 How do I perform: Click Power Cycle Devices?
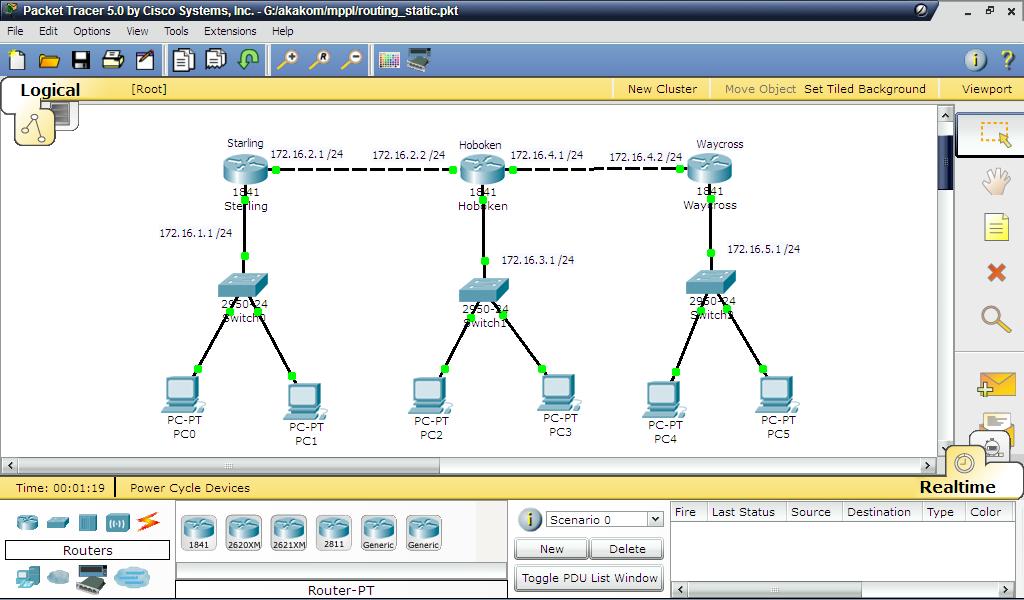coord(189,488)
